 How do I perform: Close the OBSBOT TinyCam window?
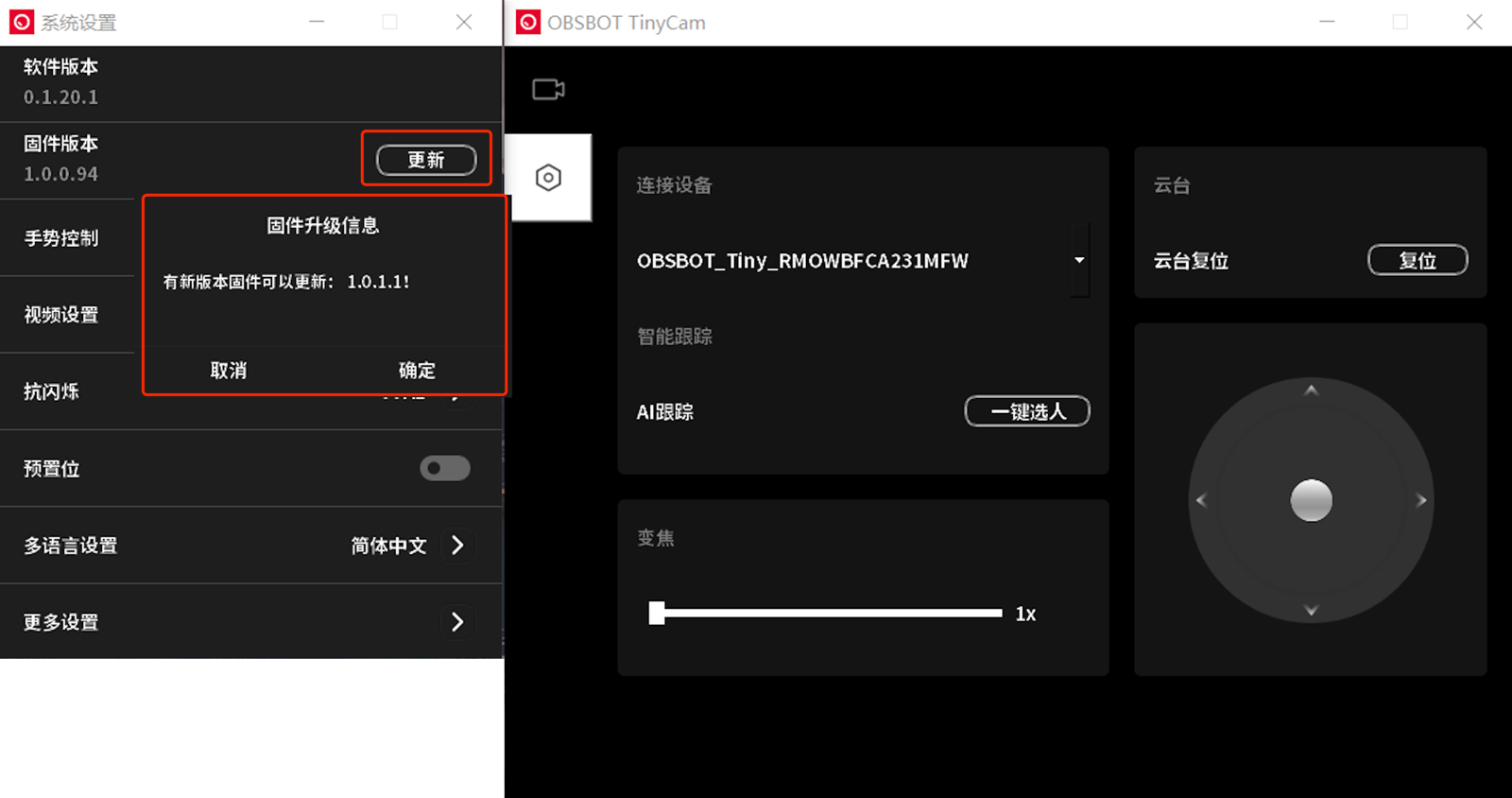(1474, 22)
